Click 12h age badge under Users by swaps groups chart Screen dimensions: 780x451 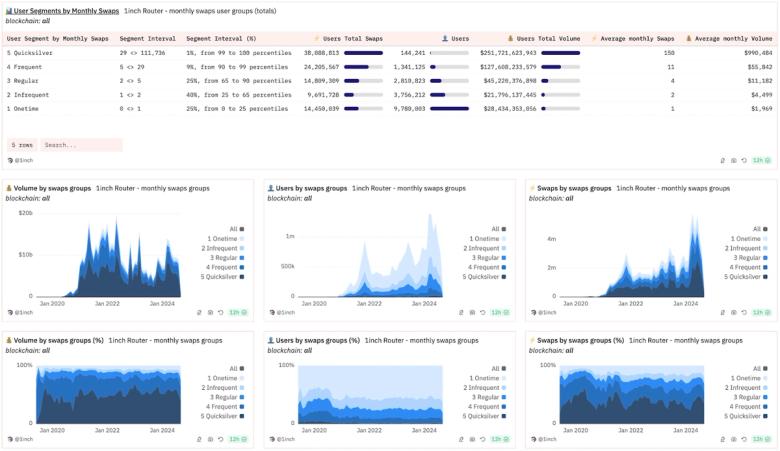pyautogui.click(x=499, y=312)
